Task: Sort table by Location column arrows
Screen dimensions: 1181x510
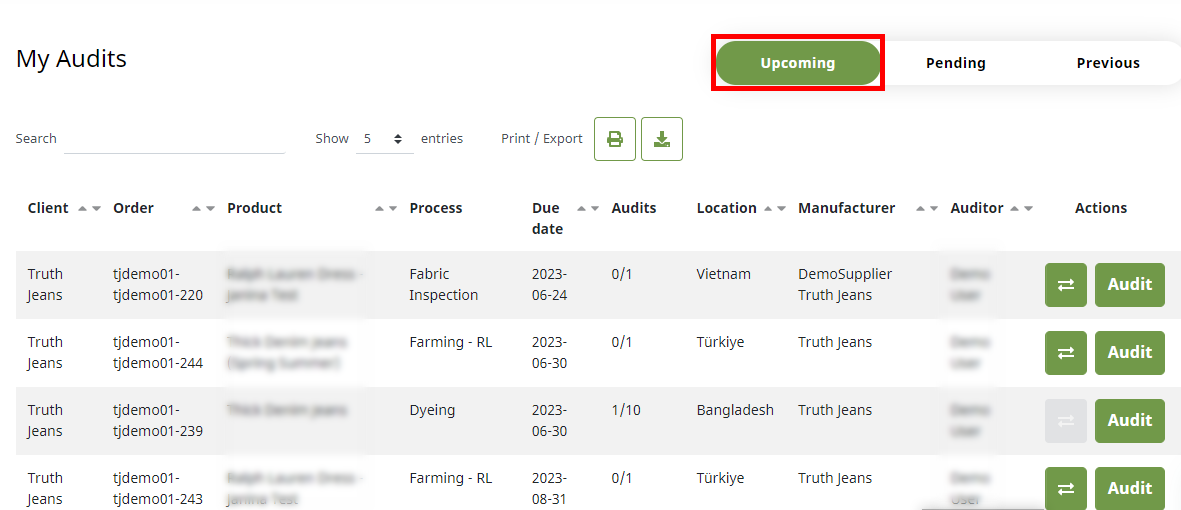Action: (x=774, y=208)
